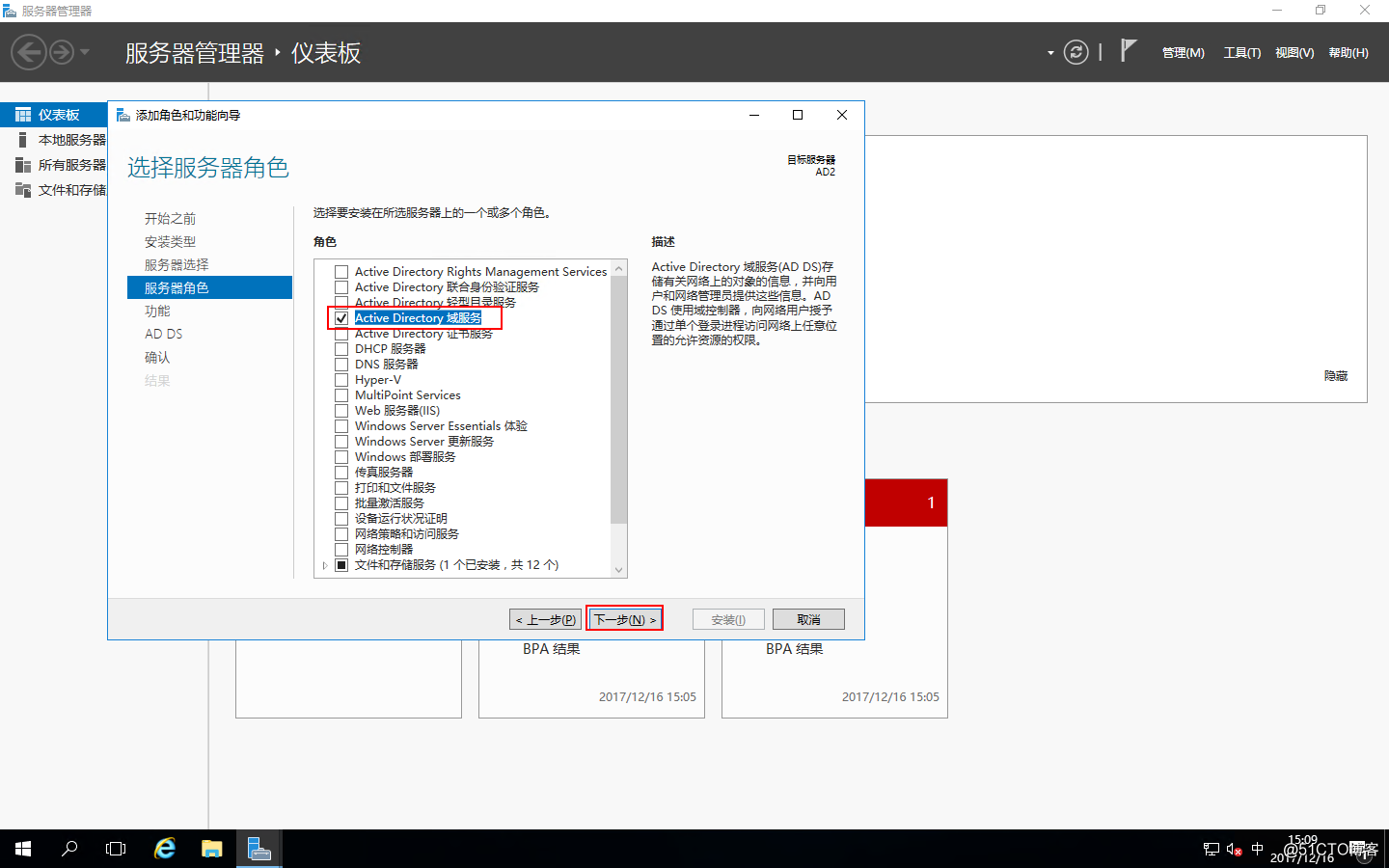Open Task View on the taskbar

point(116,849)
